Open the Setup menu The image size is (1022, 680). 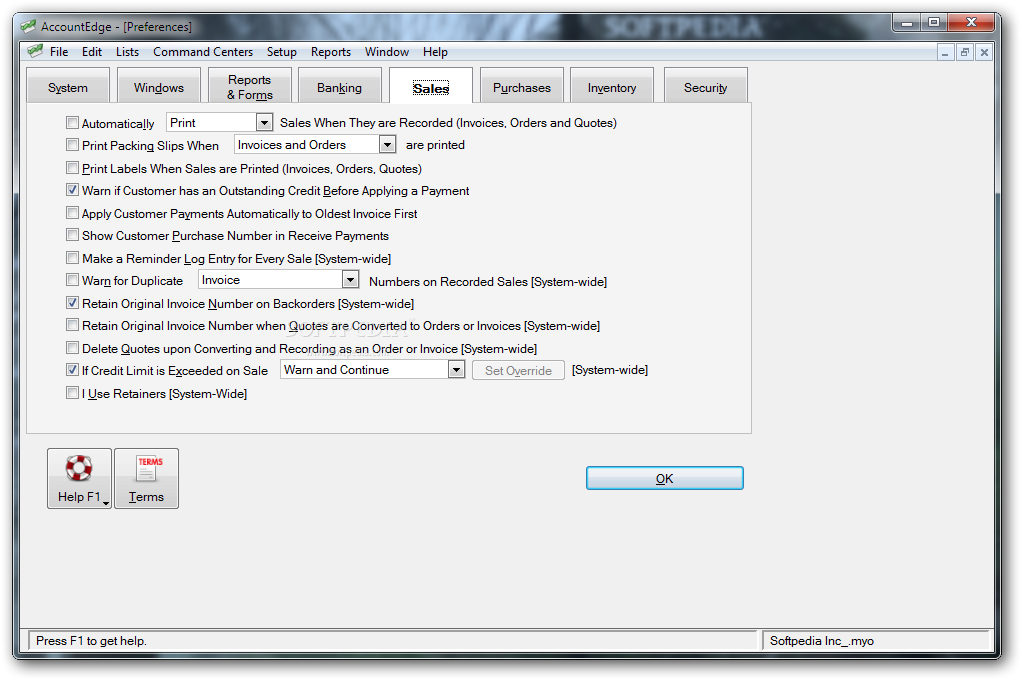click(282, 52)
